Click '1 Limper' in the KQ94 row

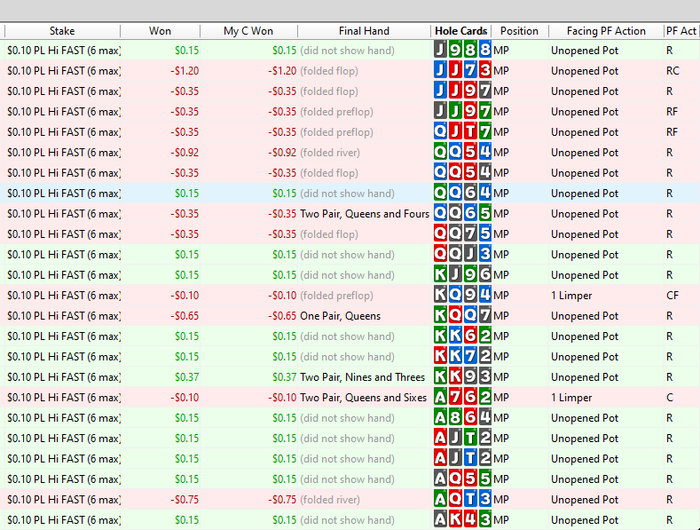(x=571, y=295)
